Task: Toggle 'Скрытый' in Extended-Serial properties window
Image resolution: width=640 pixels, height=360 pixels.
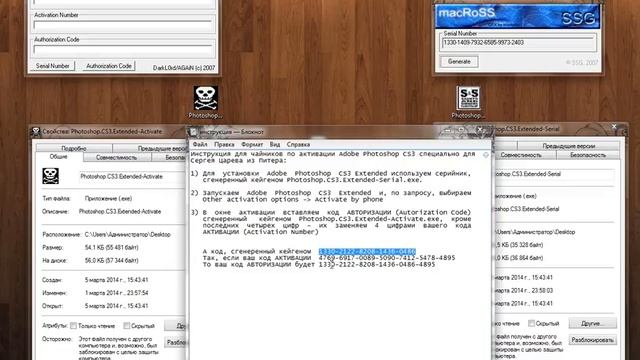Action: [531, 323]
